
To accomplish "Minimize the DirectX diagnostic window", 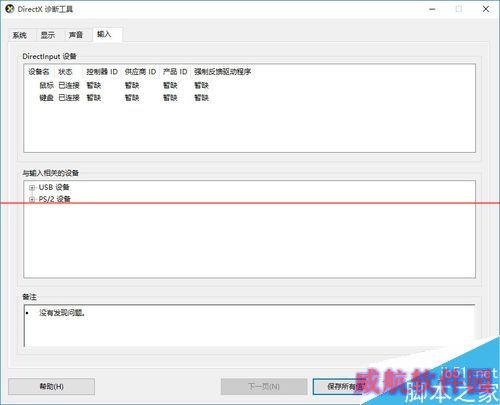I will pos(432,9).
